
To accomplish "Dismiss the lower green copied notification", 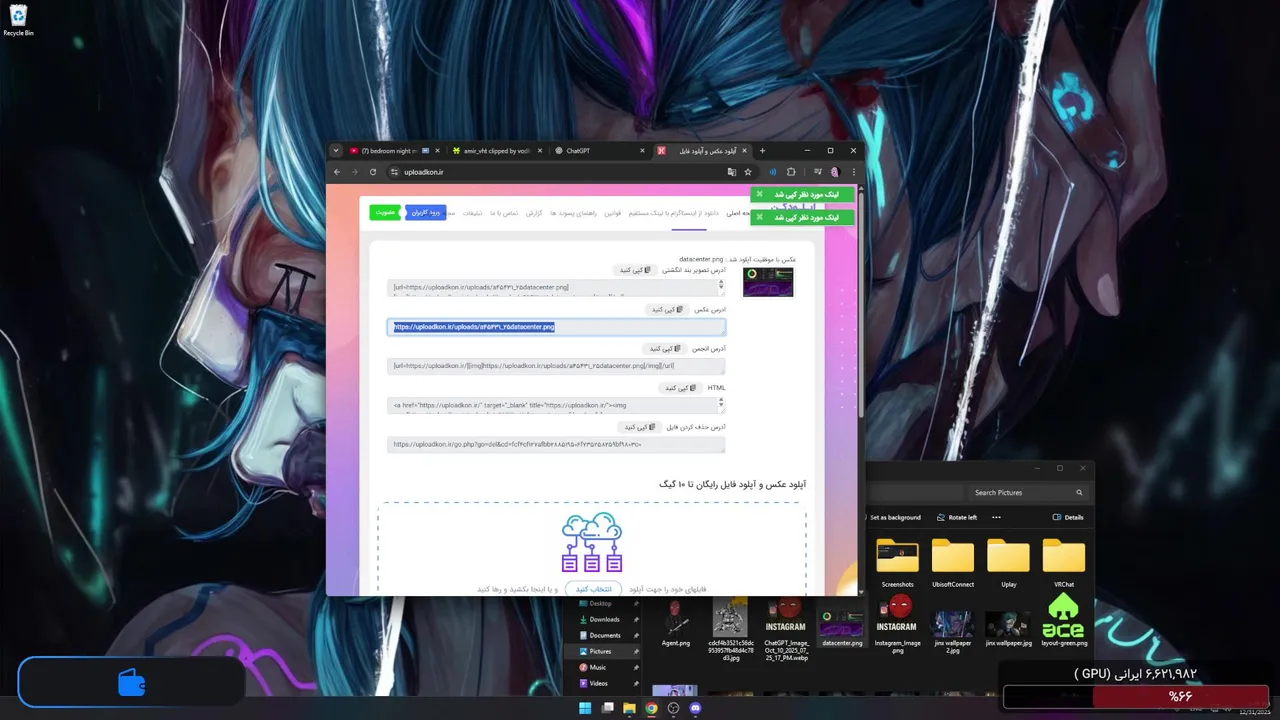I will click(759, 217).
